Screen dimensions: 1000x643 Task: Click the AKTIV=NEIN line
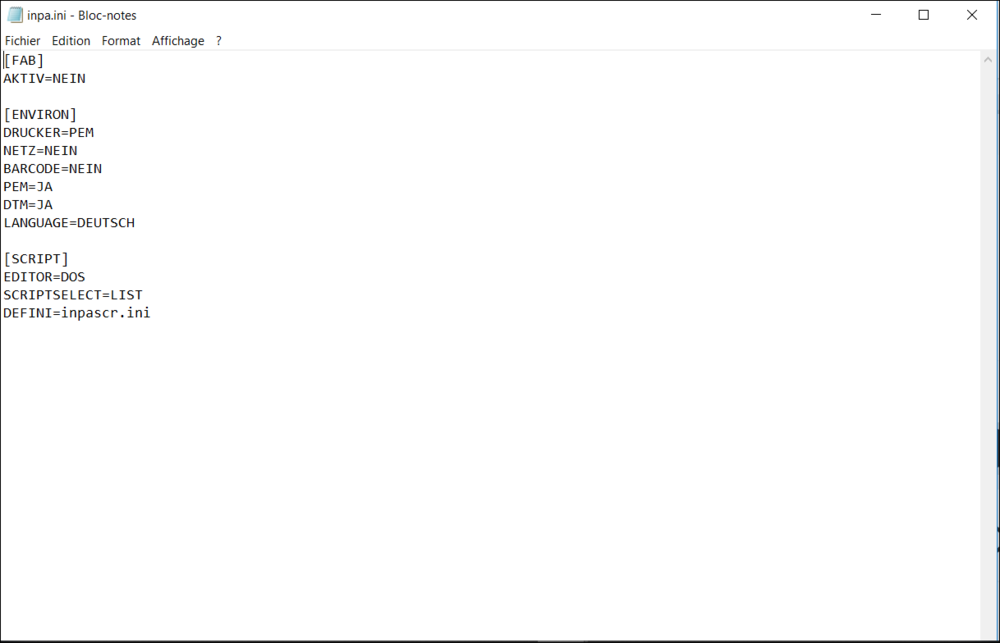point(45,78)
